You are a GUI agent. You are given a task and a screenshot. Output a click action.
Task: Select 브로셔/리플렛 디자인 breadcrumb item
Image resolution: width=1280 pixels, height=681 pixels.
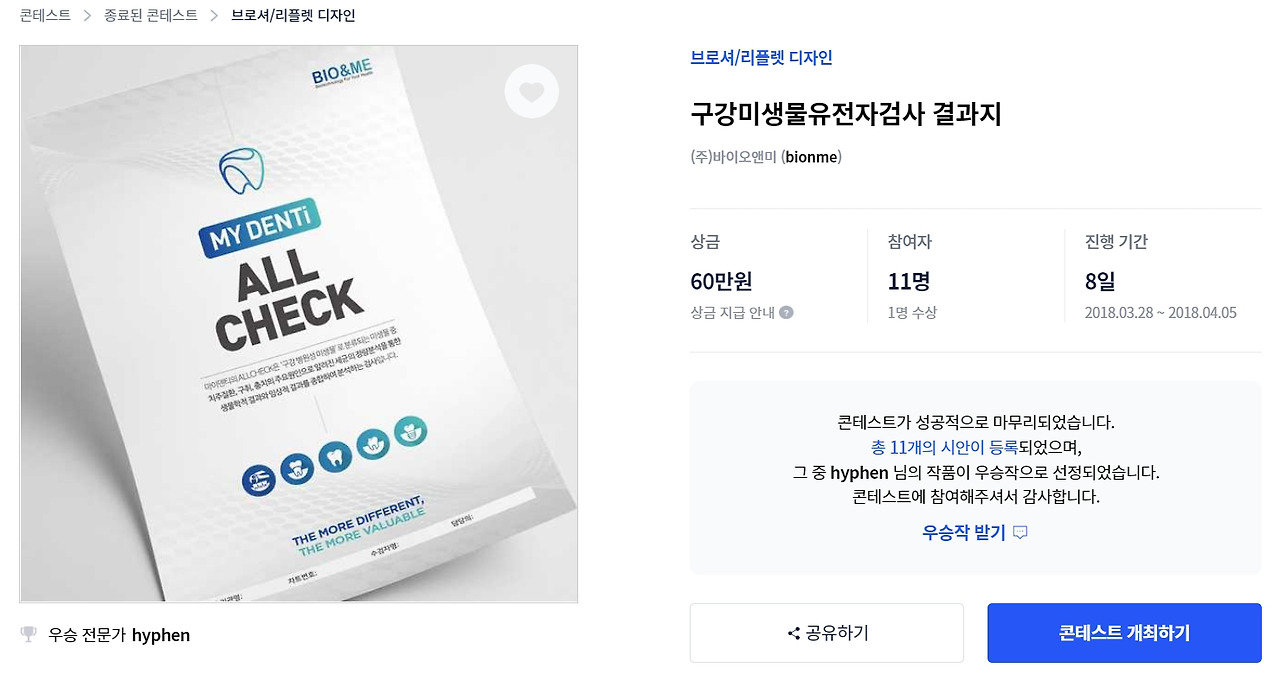[293, 16]
